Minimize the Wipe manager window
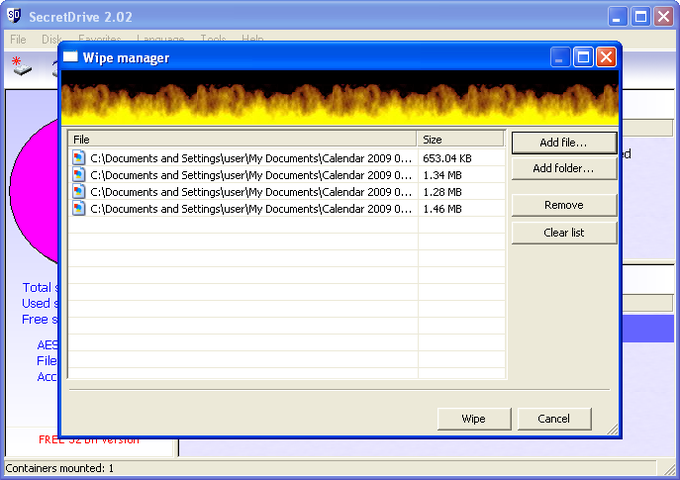The image size is (680, 480). click(x=559, y=57)
